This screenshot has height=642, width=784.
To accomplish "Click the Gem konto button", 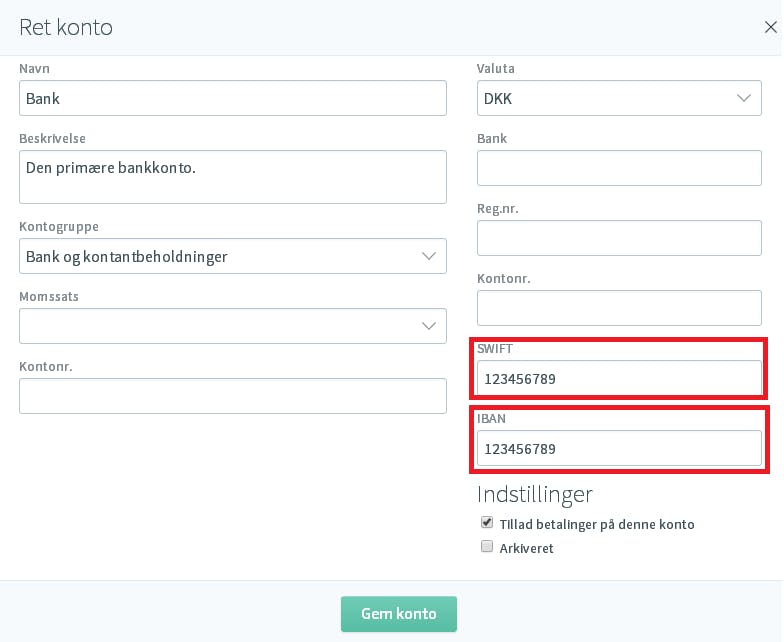I will pos(398,614).
